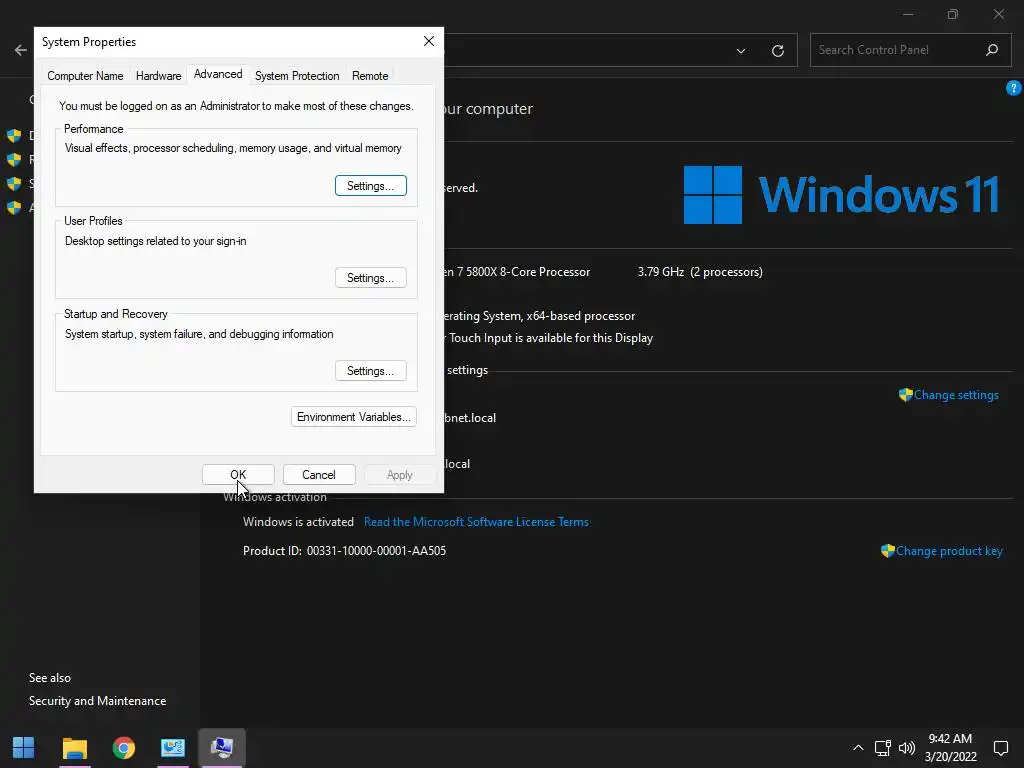This screenshot has width=1024, height=768.
Task: Click the third shield icon in sidebar
Action: click(14, 184)
